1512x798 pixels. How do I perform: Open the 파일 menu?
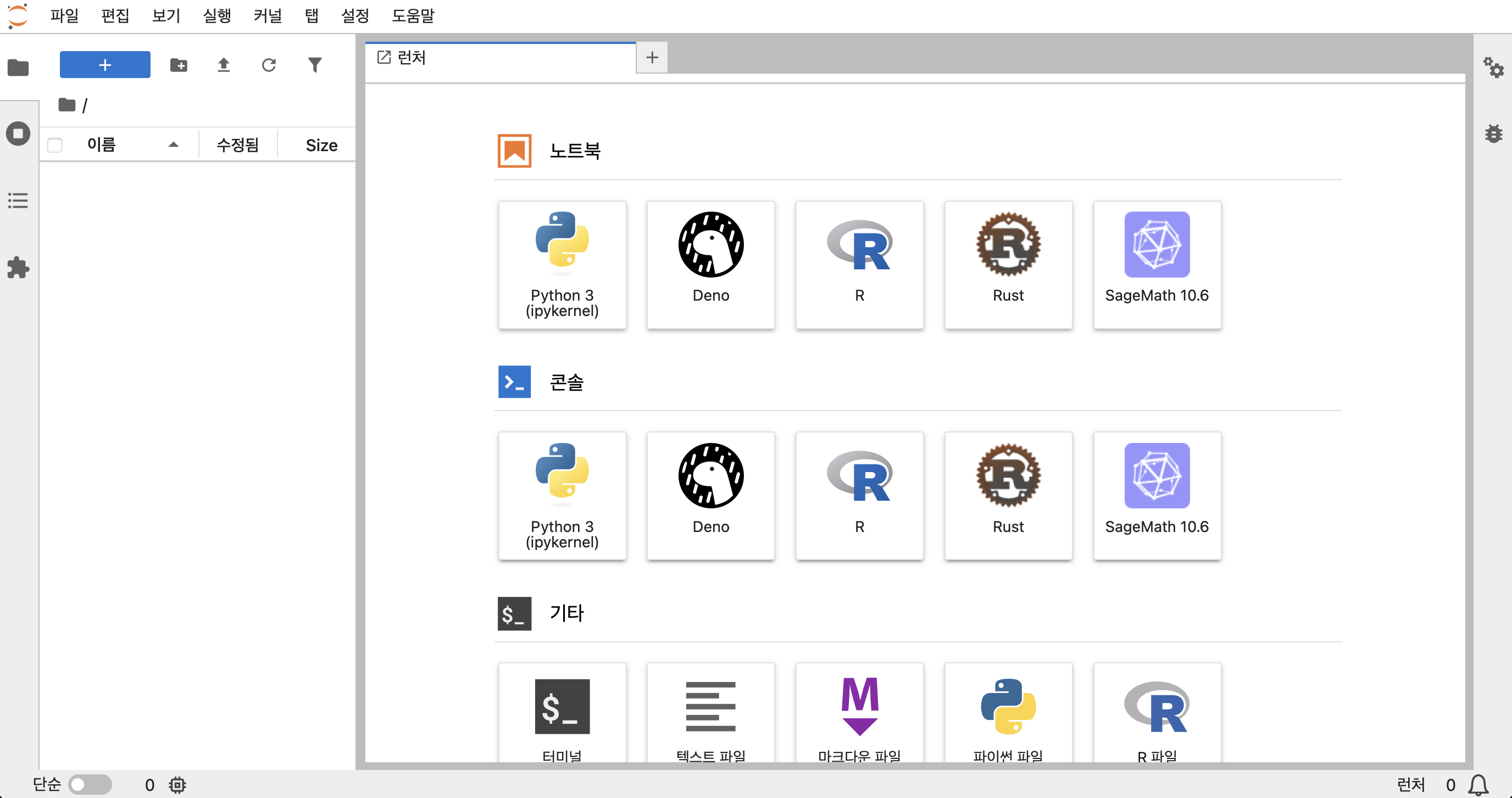65,16
